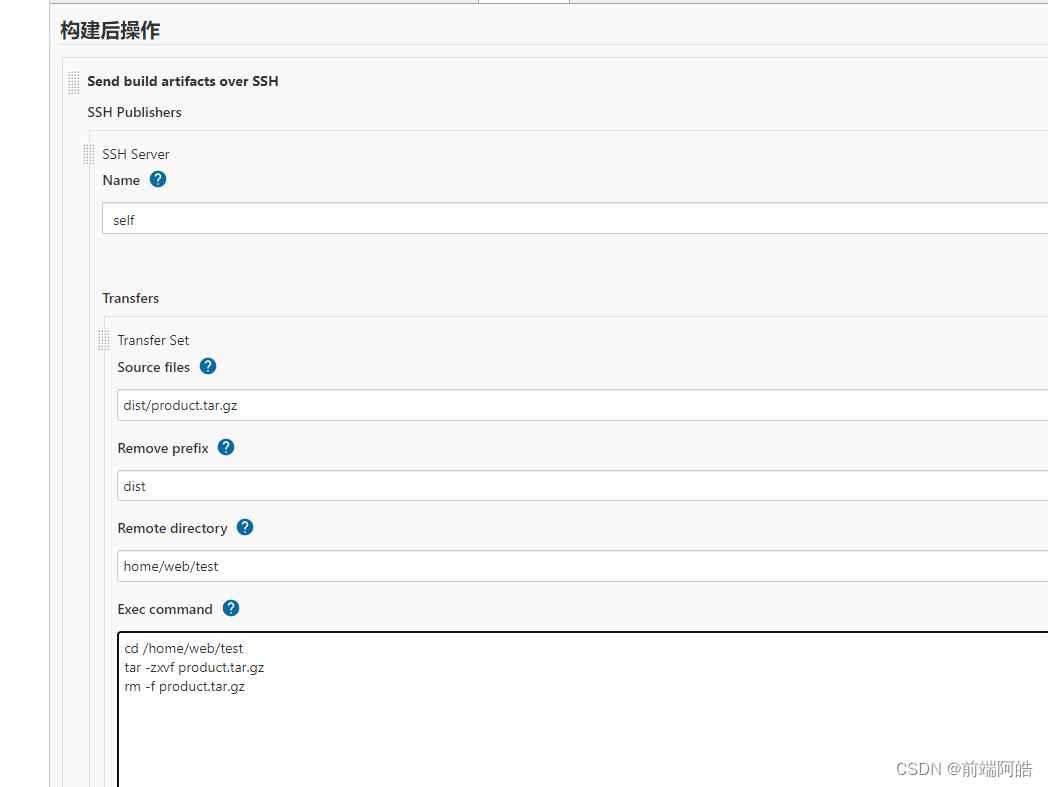
Task: Click the Transfers section label
Action: coord(130,298)
